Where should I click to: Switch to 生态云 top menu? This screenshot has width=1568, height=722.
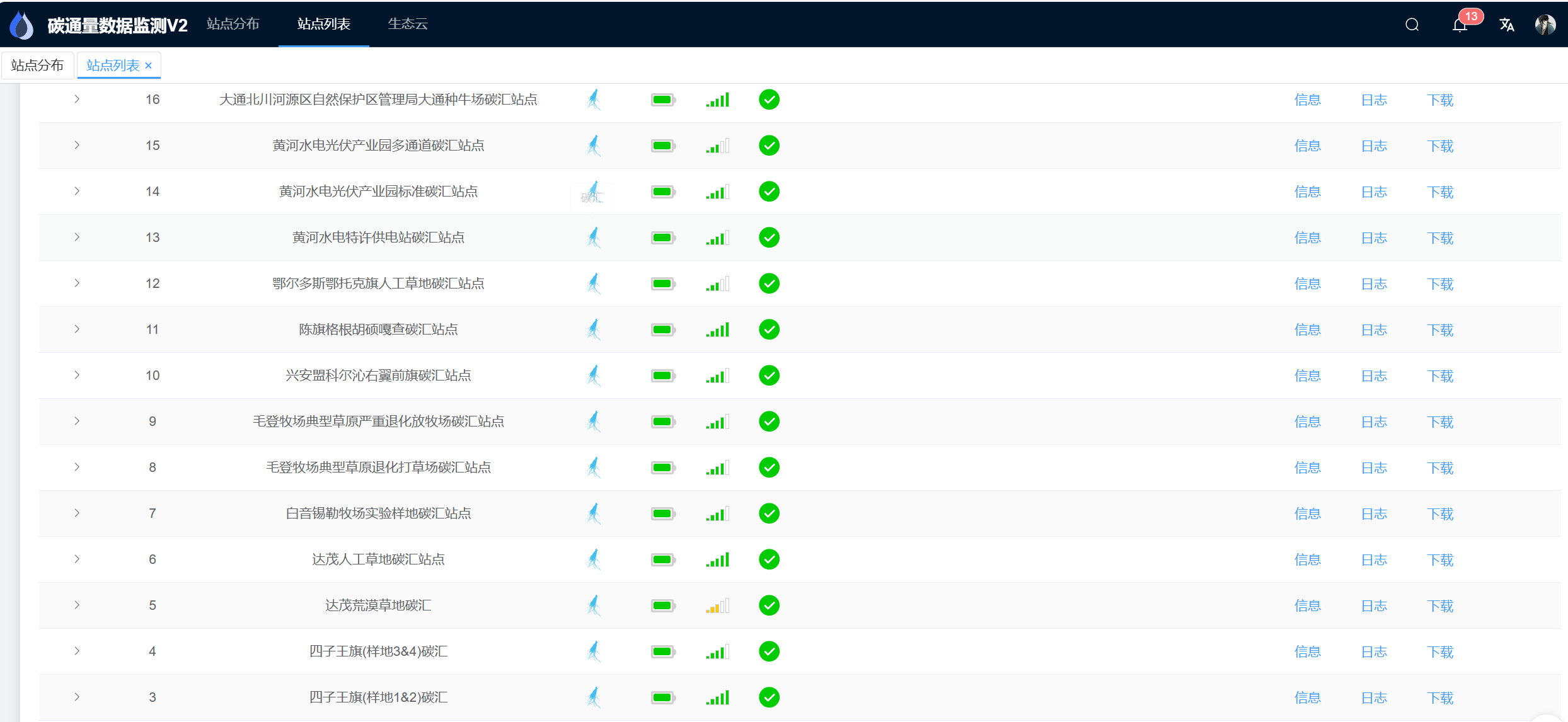[408, 24]
